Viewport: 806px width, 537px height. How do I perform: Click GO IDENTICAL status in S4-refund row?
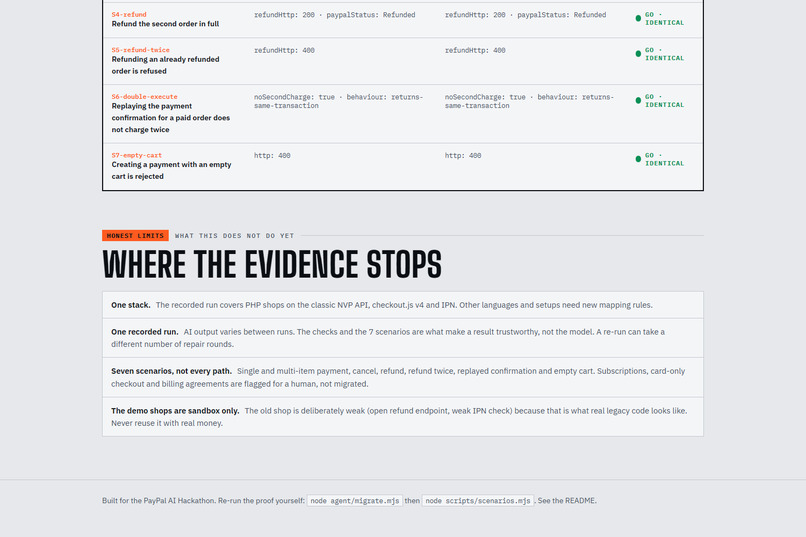[660, 18]
